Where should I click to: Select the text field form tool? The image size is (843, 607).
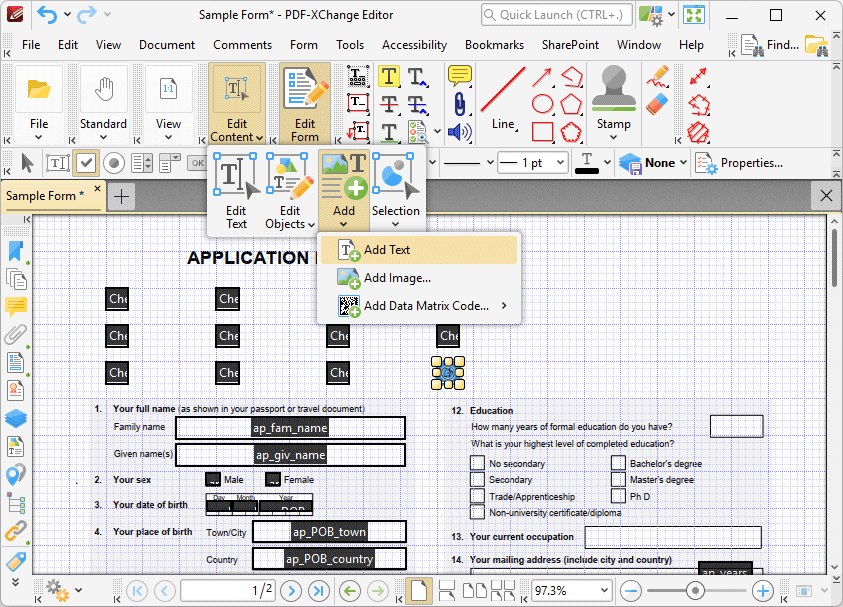(58, 163)
